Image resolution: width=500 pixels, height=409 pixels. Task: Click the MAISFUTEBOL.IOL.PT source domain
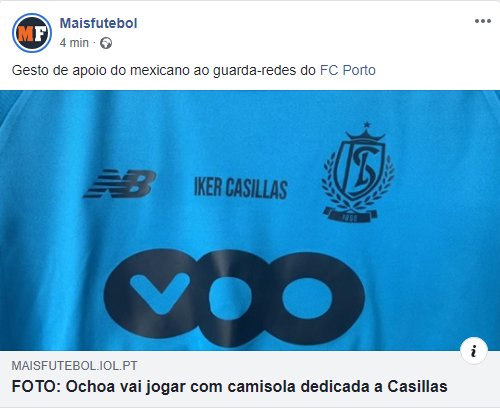tap(74, 366)
